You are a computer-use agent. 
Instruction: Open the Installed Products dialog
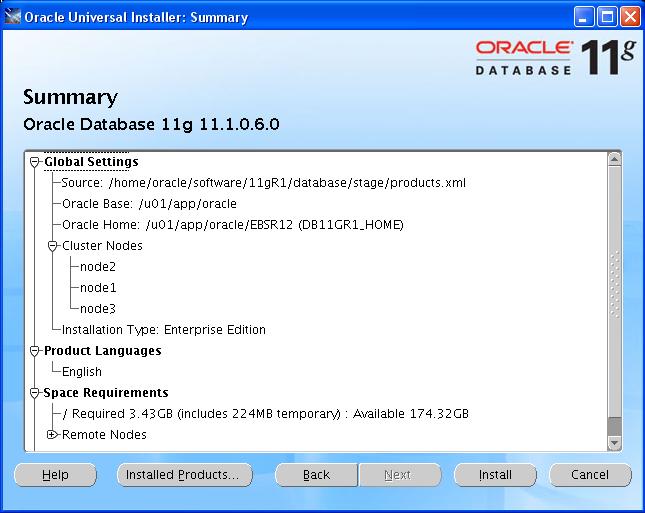coord(182,475)
